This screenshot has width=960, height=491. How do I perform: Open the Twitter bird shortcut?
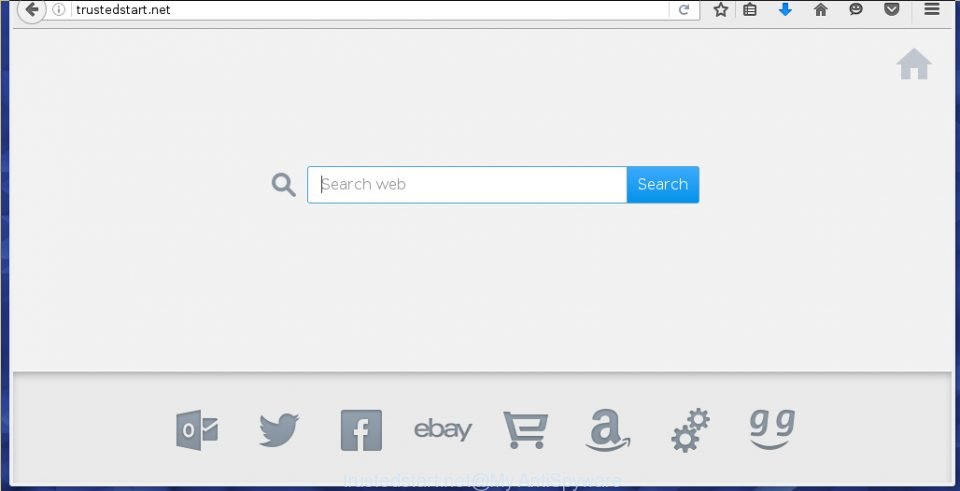[x=279, y=430]
